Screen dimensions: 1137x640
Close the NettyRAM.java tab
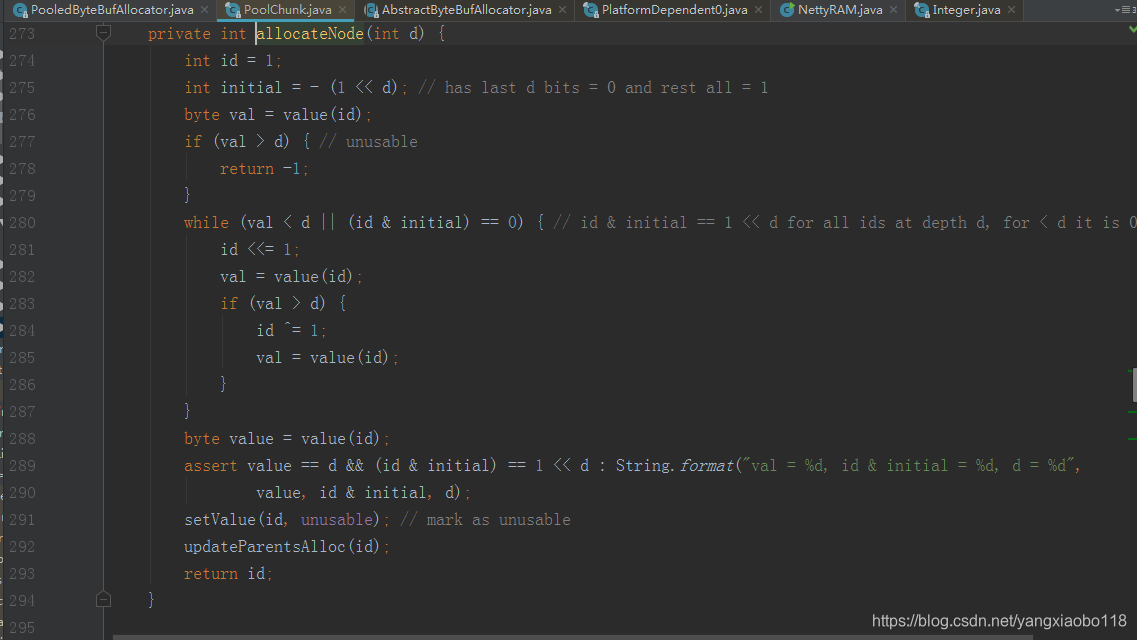(x=893, y=10)
